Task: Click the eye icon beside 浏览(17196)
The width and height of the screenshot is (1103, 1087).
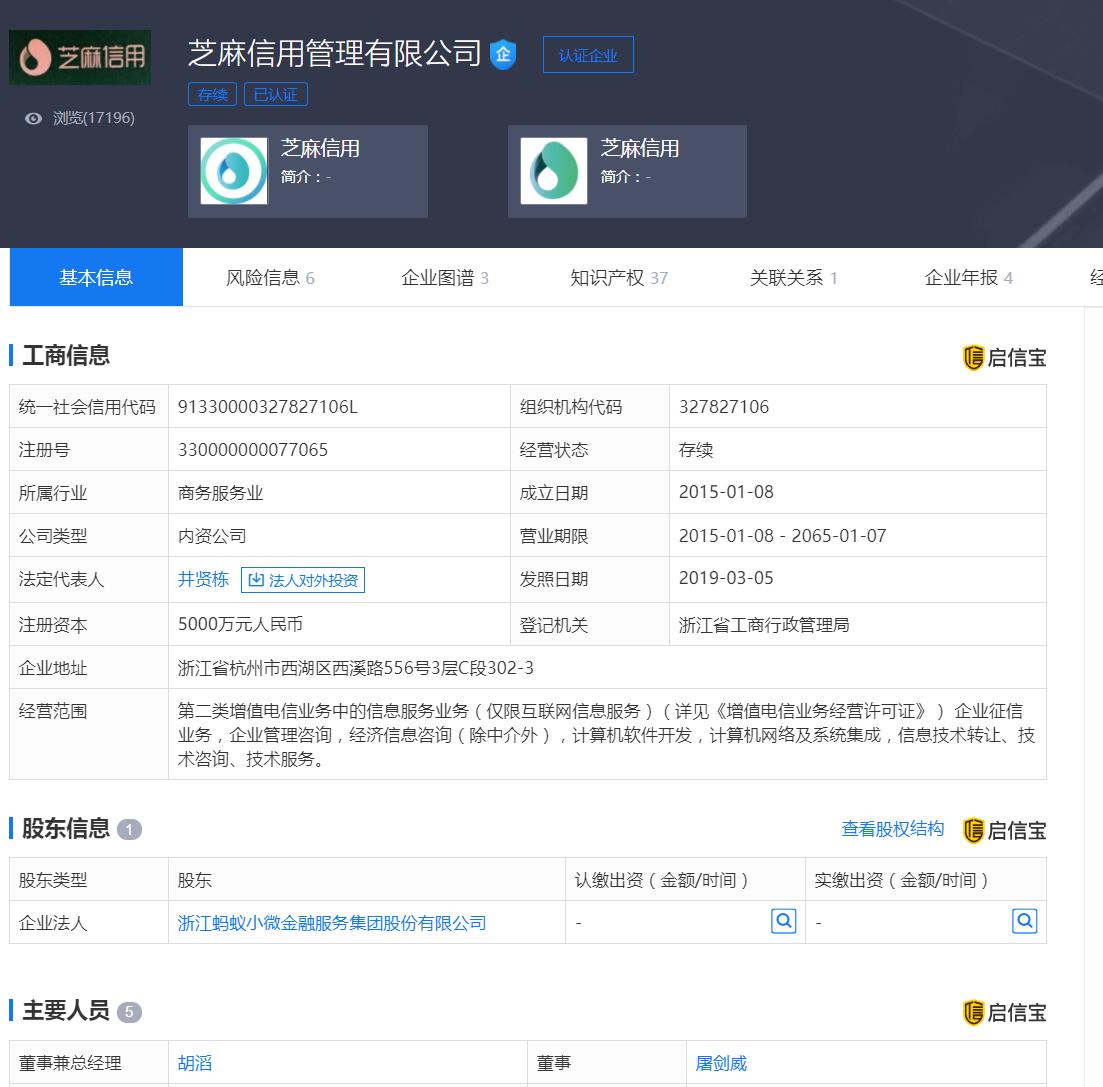Action: [33, 118]
